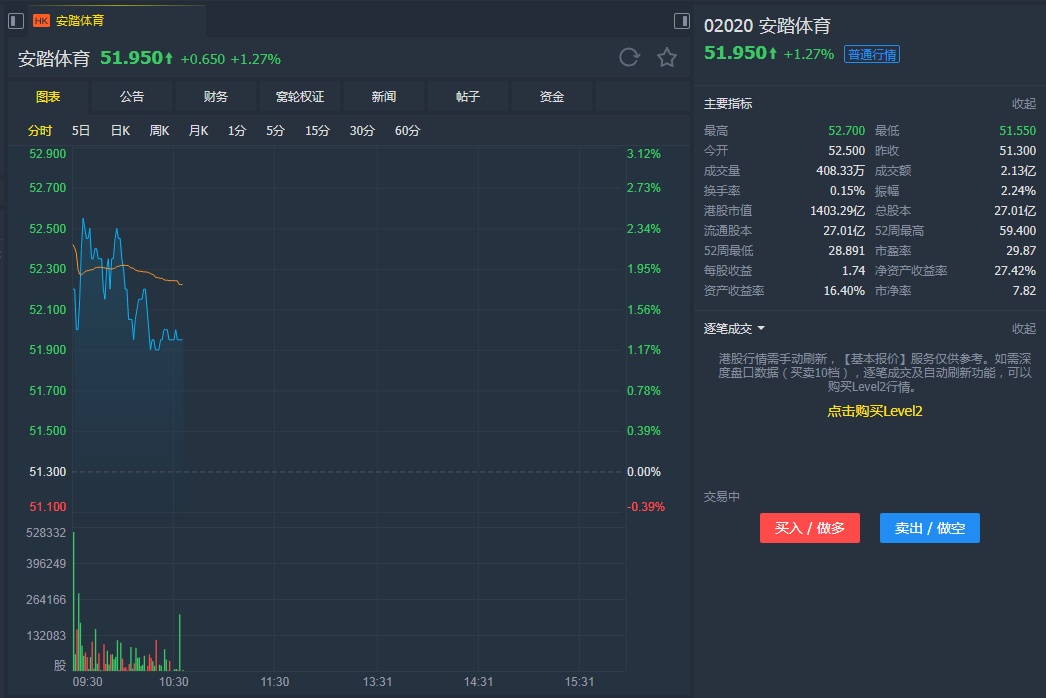Select the 1分 interval
This screenshot has height=698, width=1046.
click(237, 131)
